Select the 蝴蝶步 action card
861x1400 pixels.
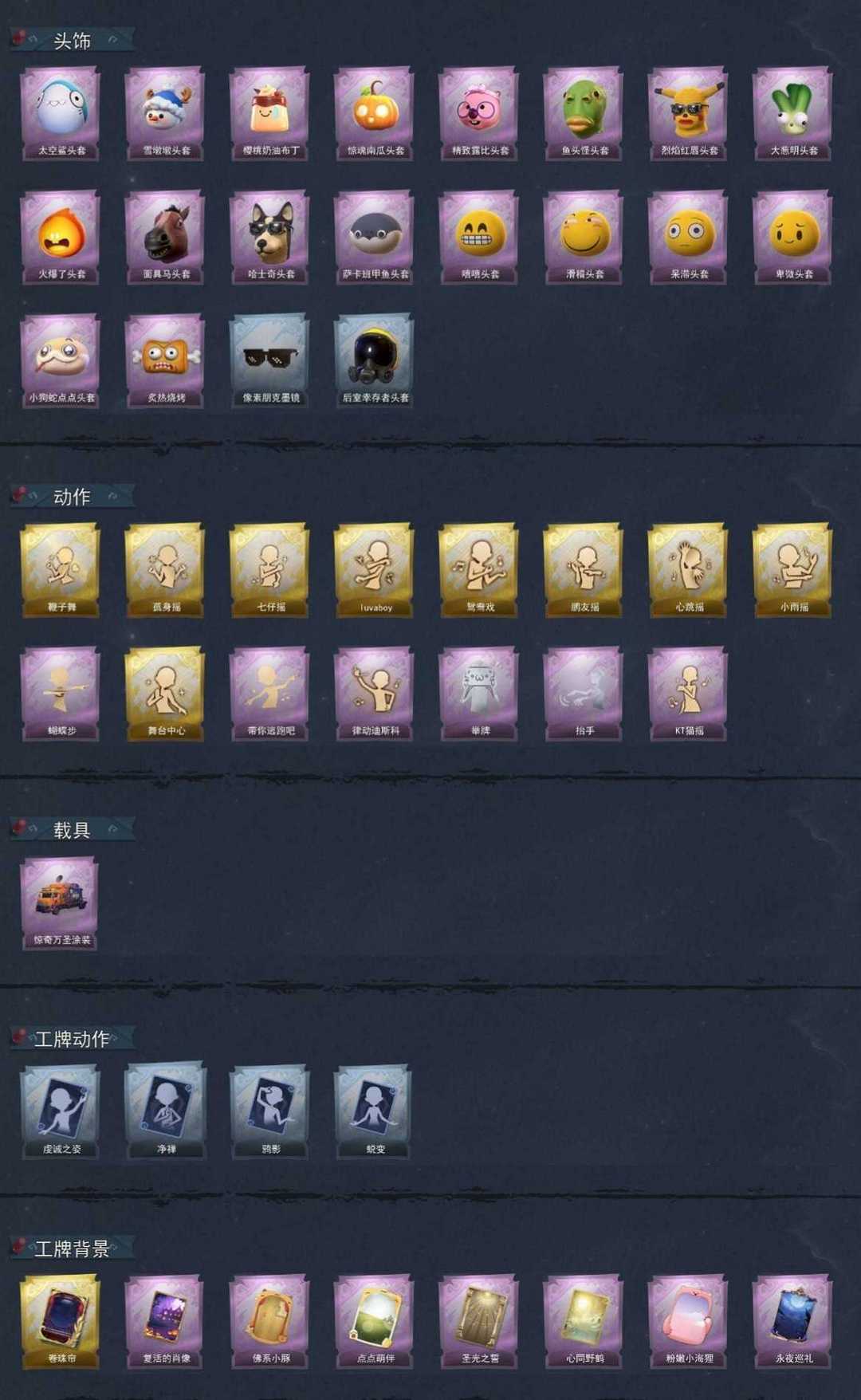61,694
